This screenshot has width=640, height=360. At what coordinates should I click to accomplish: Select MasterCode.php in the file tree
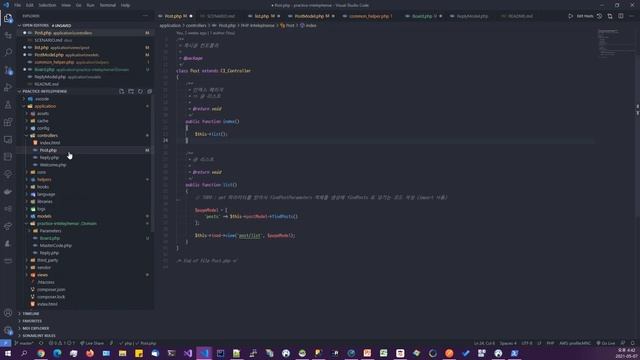(x=56, y=246)
